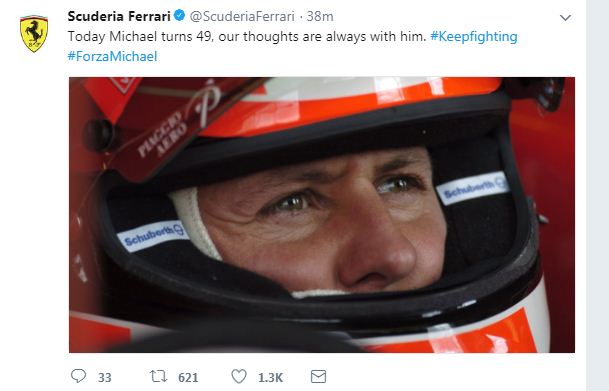View the helmet photo in full
The height and width of the screenshot is (391, 609).
click(322, 215)
